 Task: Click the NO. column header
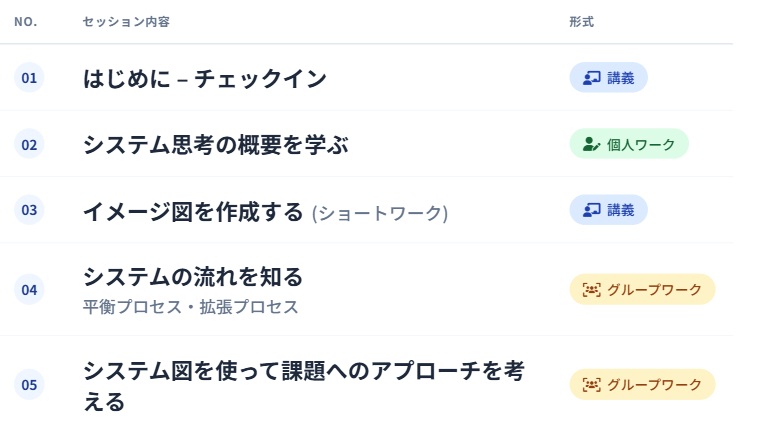[x=25, y=22]
